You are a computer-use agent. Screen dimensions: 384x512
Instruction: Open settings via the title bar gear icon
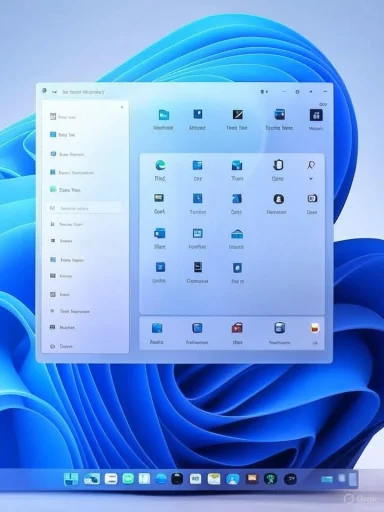coord(297,92)
